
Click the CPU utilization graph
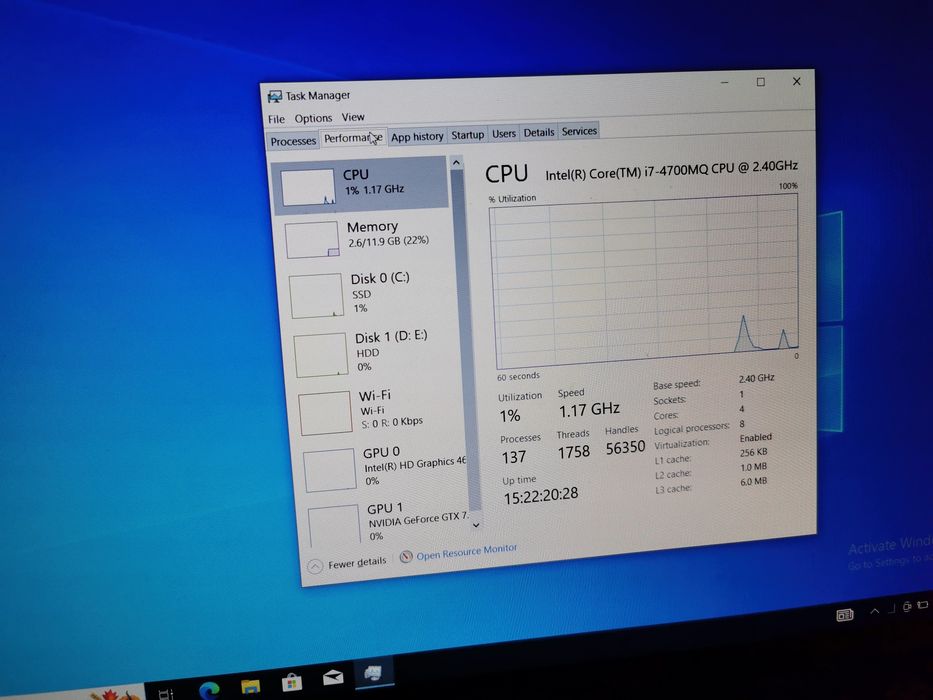644,280
